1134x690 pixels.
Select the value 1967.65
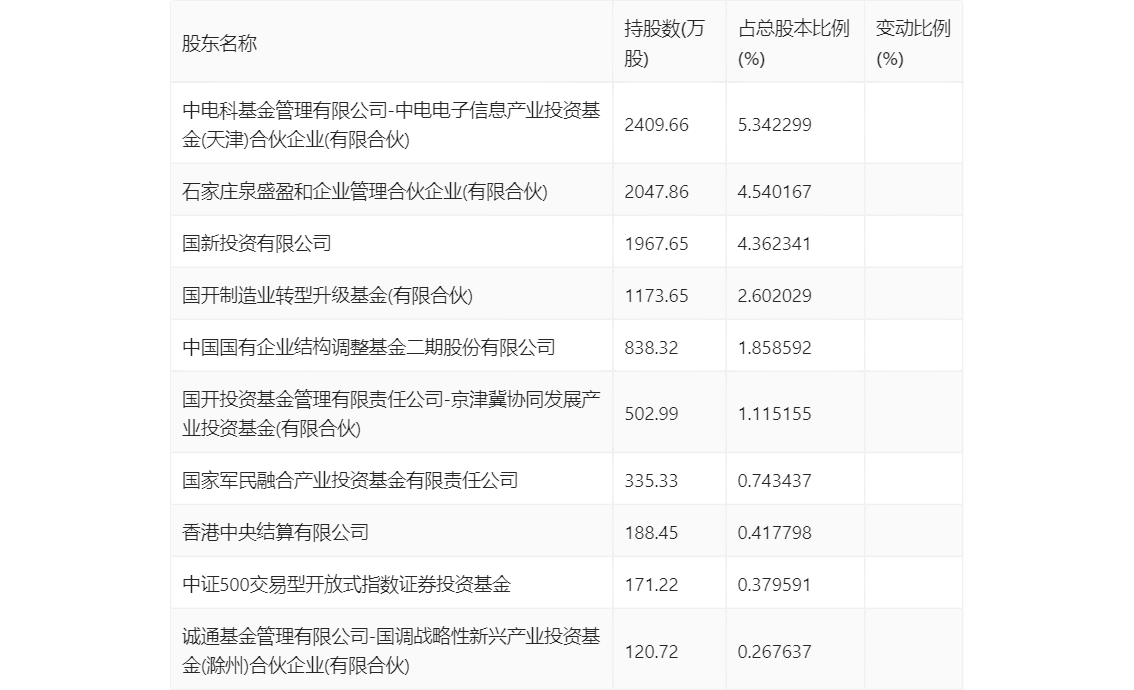click(657, 244)
